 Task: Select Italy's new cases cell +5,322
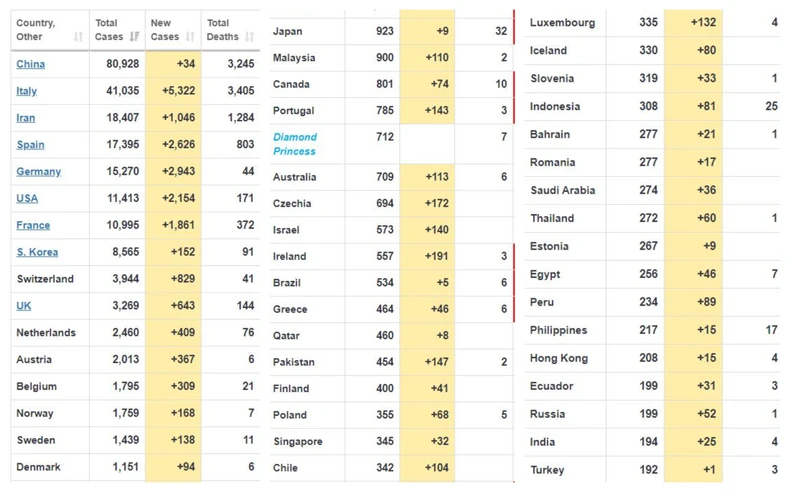coord(171,91)
